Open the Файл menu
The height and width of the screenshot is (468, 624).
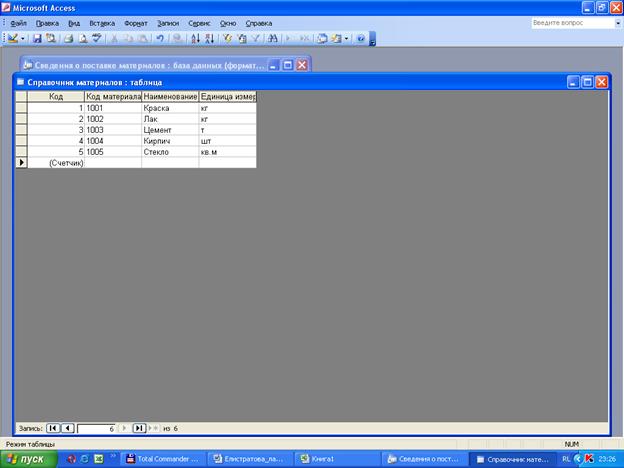coord(18,23)
